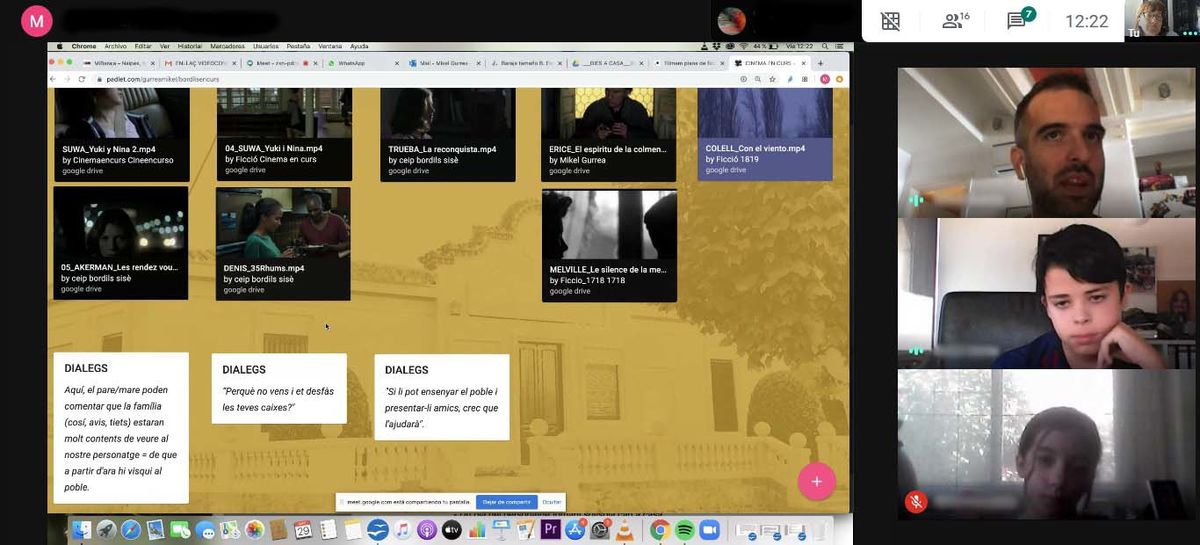Open the 05_AKERMAN_Les rendez vous post
1200x545 pixels.
pyautogui.click(x=121, y=243)
